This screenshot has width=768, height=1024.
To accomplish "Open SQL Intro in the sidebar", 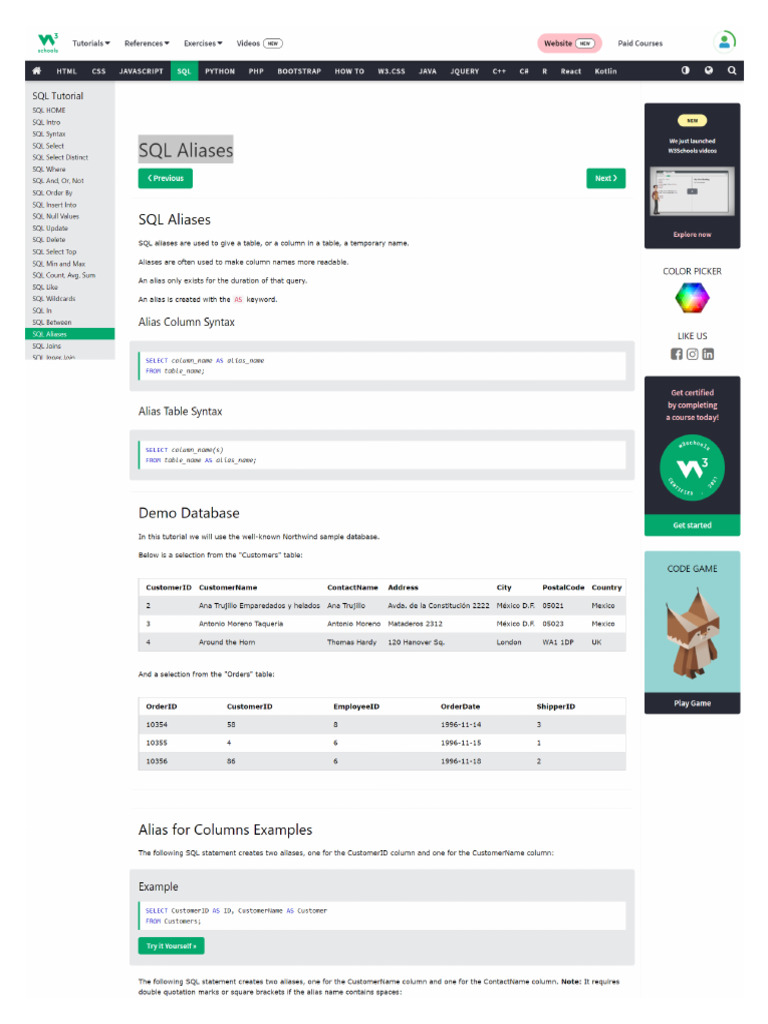I will pos(46,122).
